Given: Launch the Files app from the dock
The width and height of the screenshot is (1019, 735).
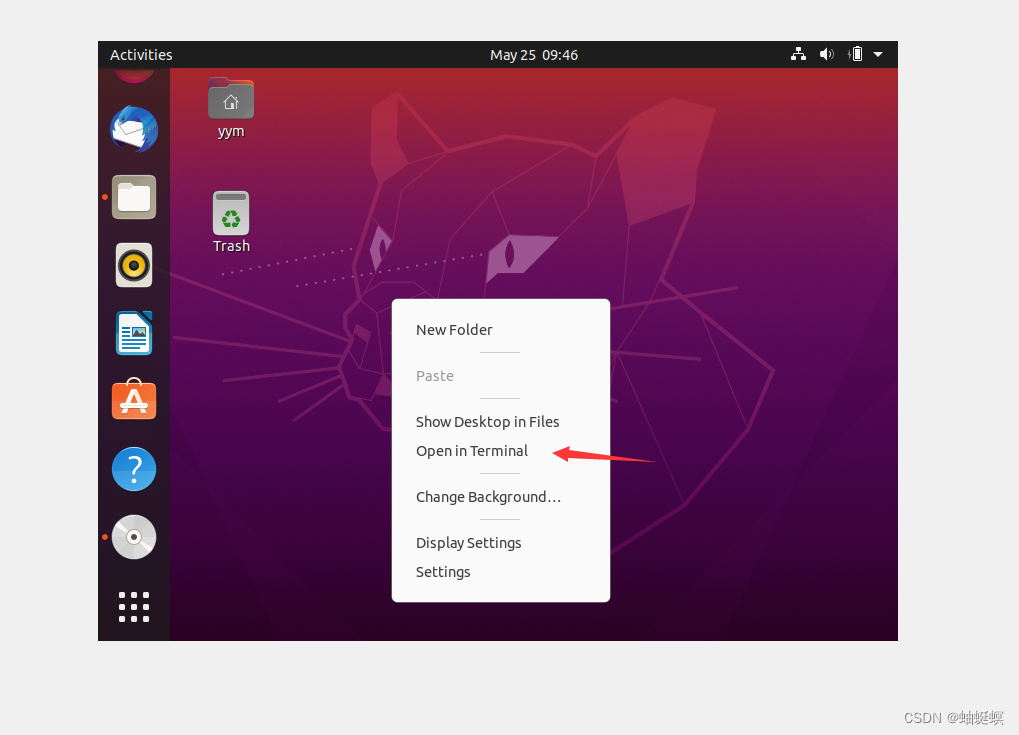Looking at the screenshot, I should pos(133,197).
